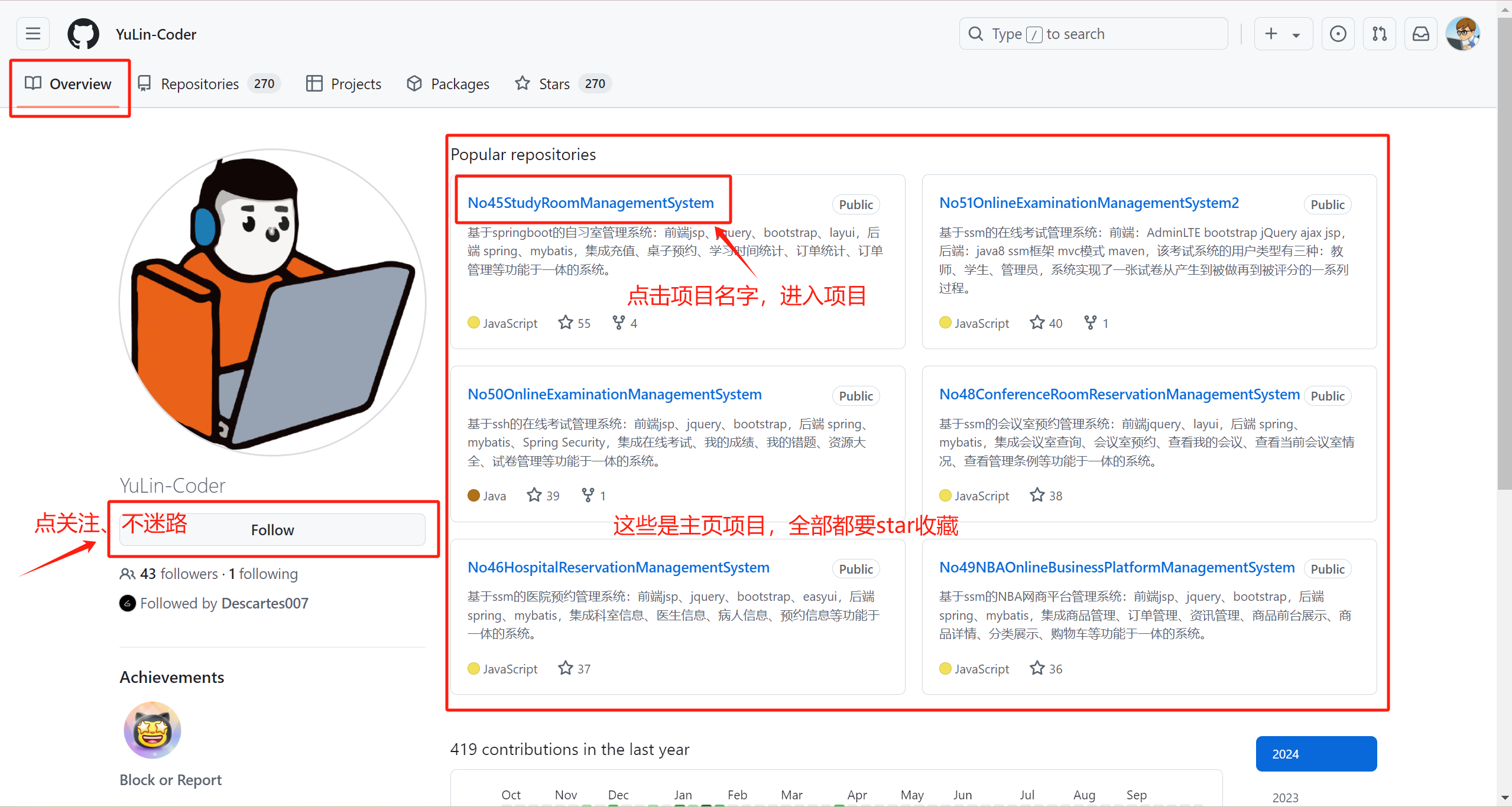Click JavaScript language label on No46 card

point(510,669)
